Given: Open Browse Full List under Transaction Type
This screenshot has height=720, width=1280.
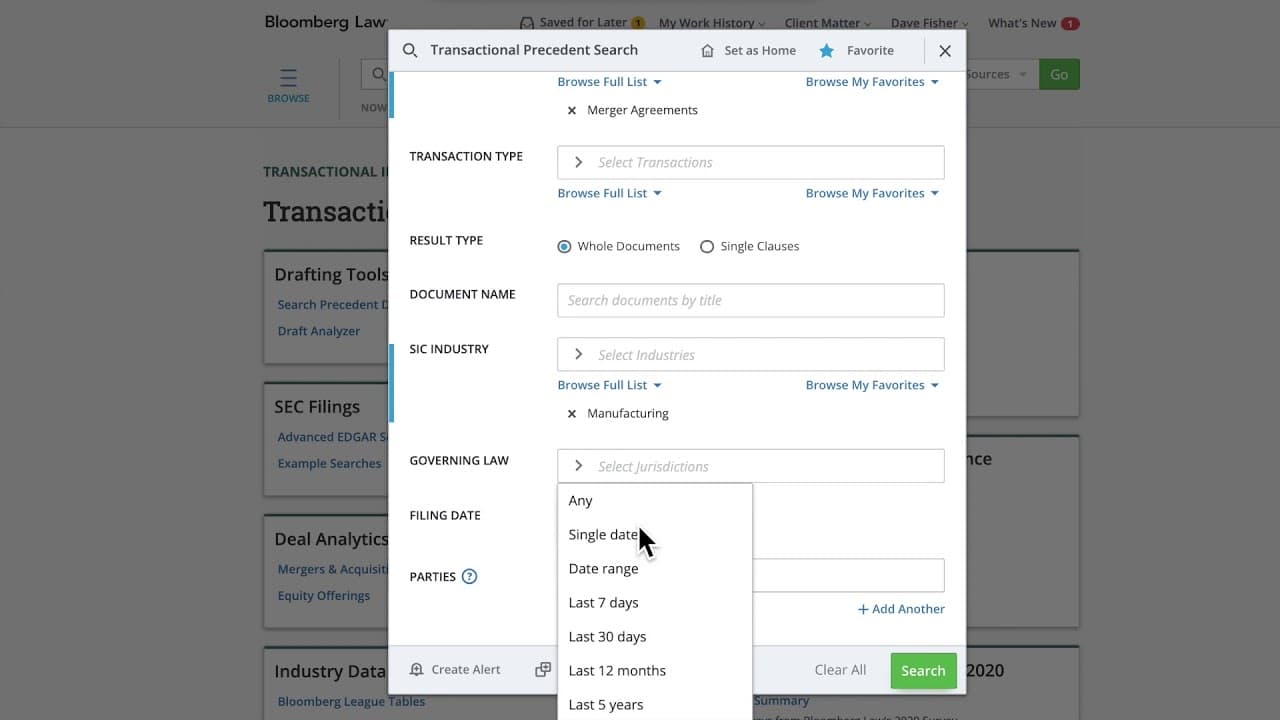Looking at the screenshot, I should 609,193.
